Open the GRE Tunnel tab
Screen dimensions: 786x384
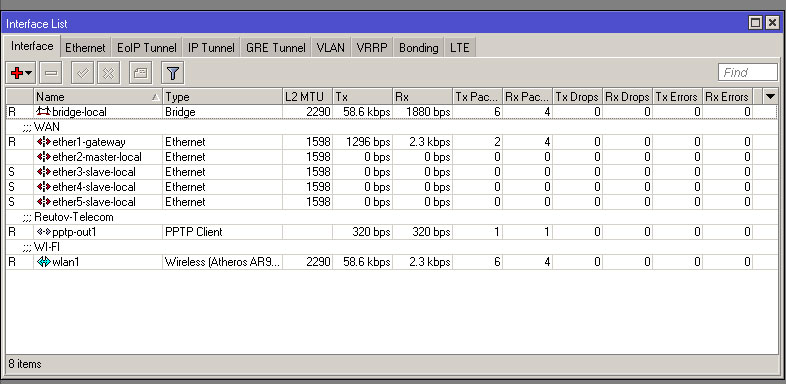tap(276, 48)
